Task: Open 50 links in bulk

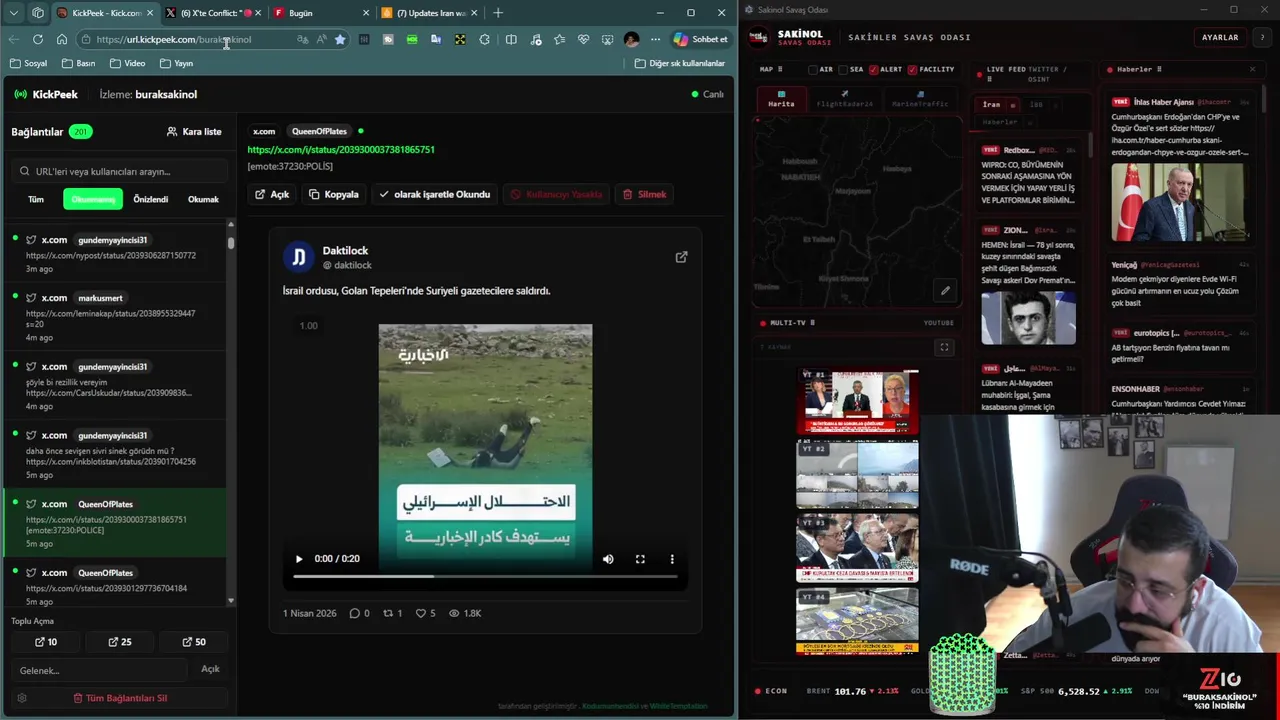Action: 194,642
